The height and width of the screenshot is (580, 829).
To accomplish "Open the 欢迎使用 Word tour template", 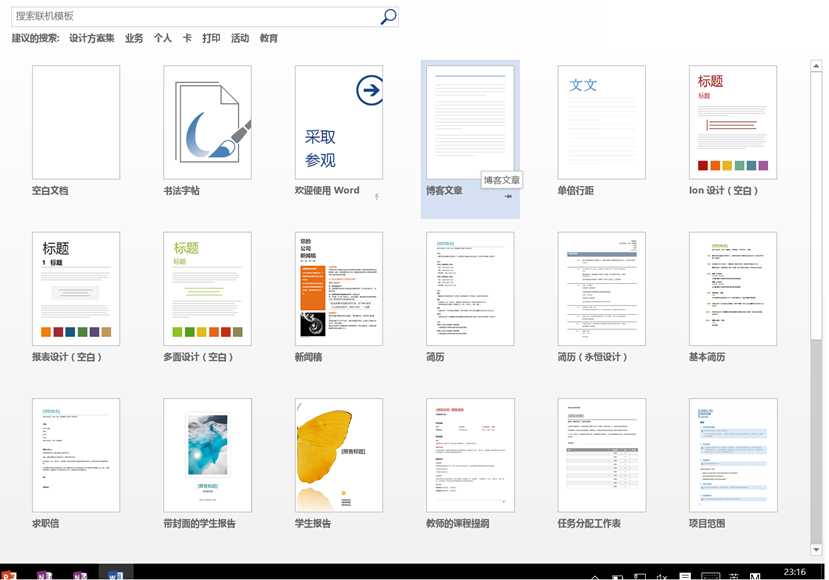I will pyautogui.click(x=339, y=122).
